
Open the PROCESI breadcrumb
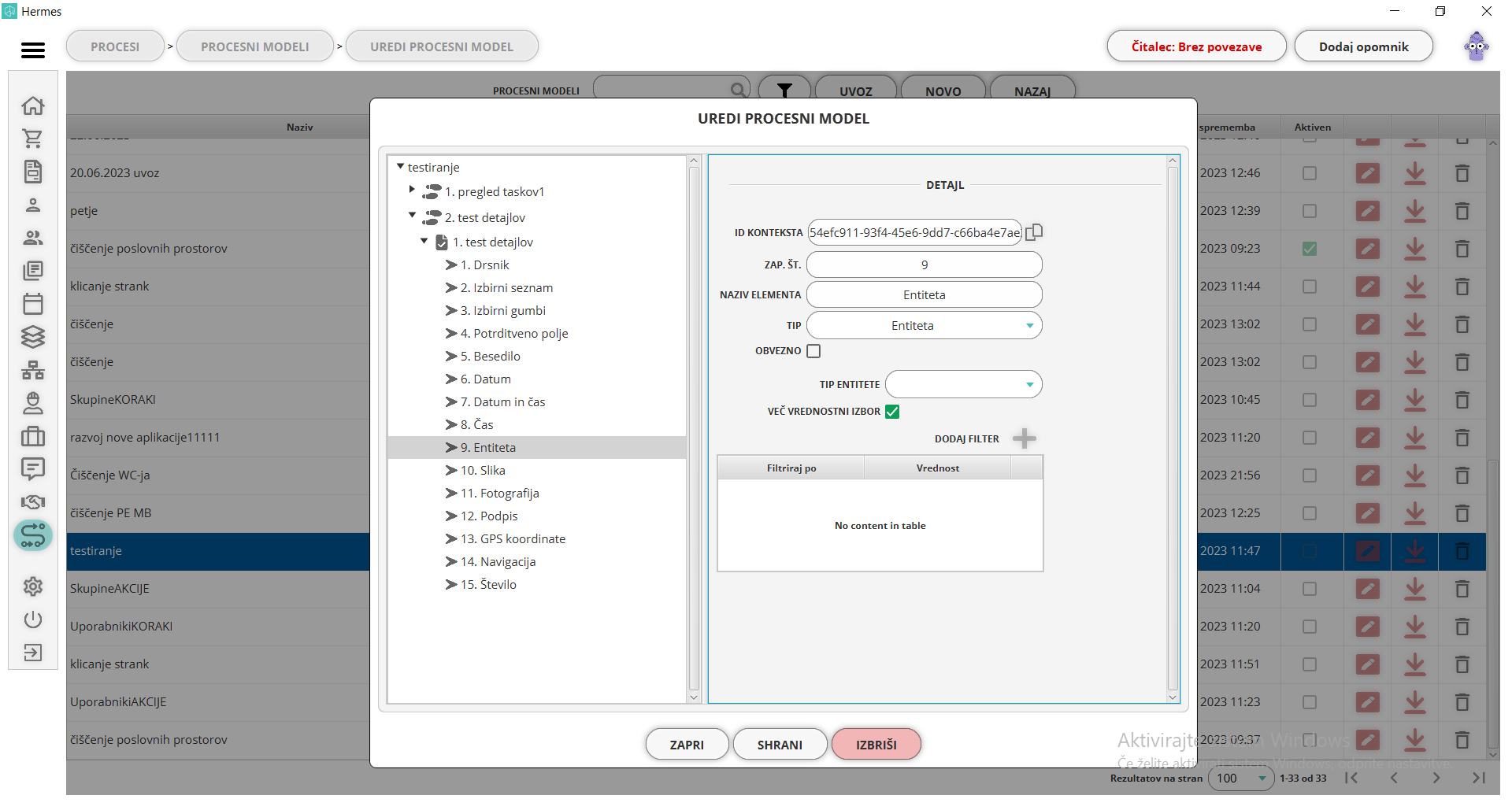[115, 46]
